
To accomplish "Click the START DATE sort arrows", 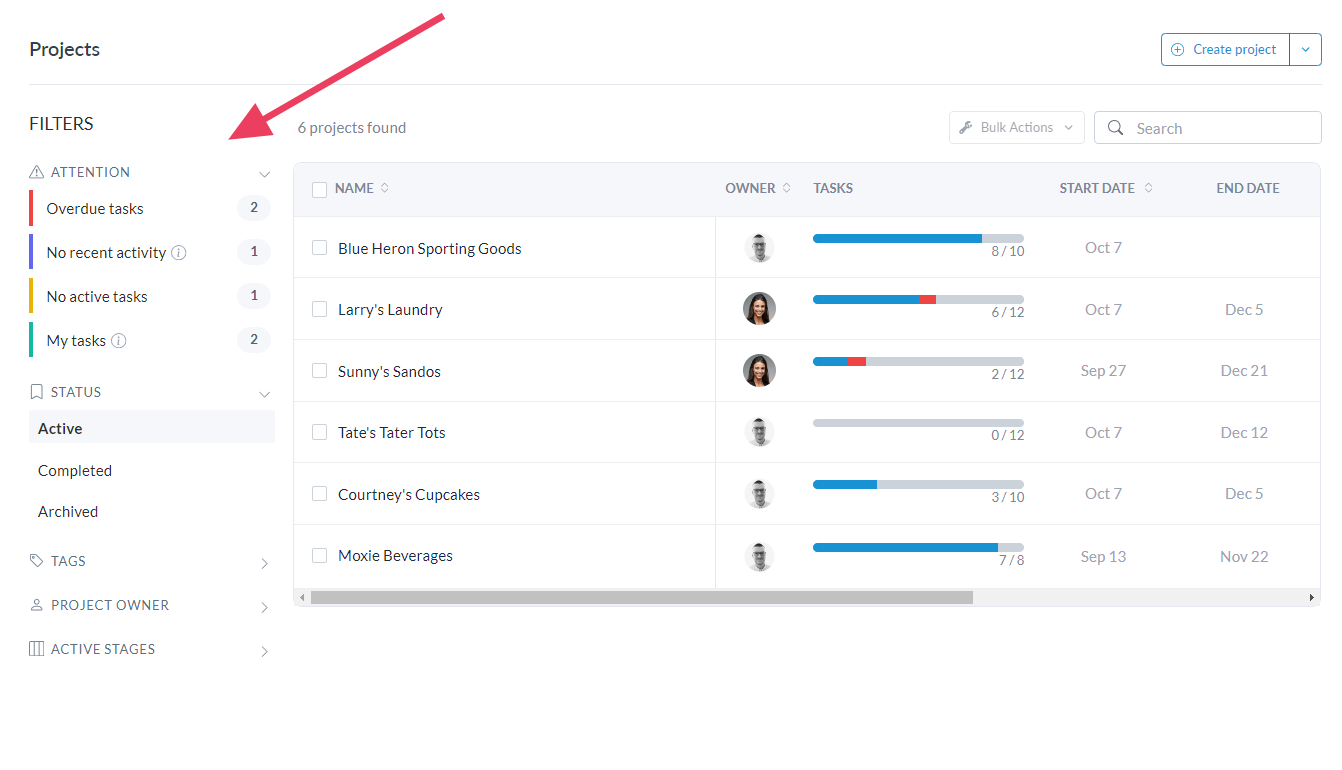I will click(x=1149, y=188).
